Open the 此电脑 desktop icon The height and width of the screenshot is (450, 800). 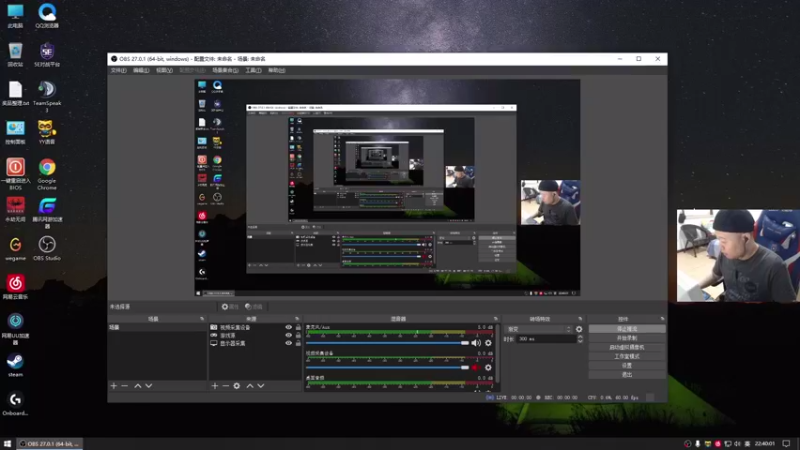tap(15, 15)
